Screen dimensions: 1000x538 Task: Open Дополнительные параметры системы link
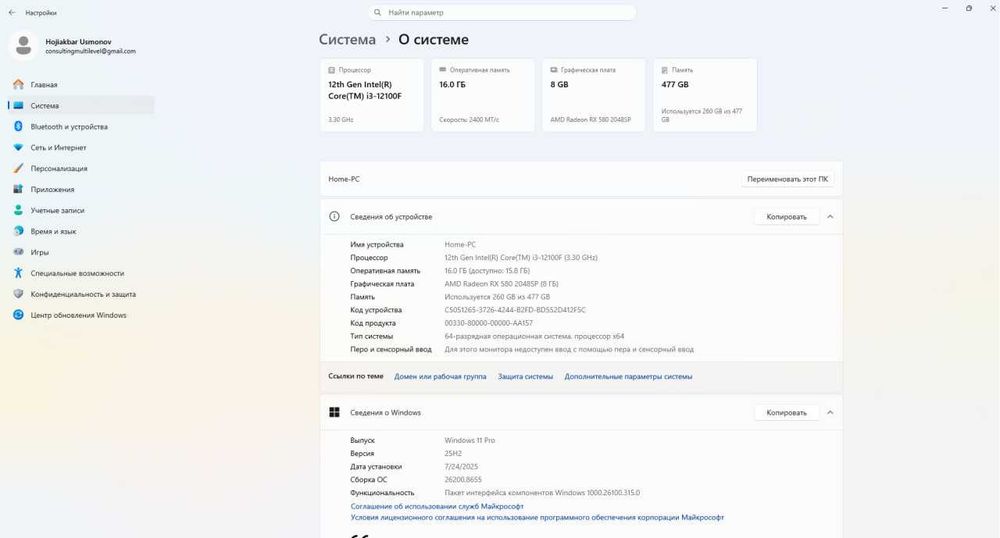pyautogui.click(x=628, y=377)
